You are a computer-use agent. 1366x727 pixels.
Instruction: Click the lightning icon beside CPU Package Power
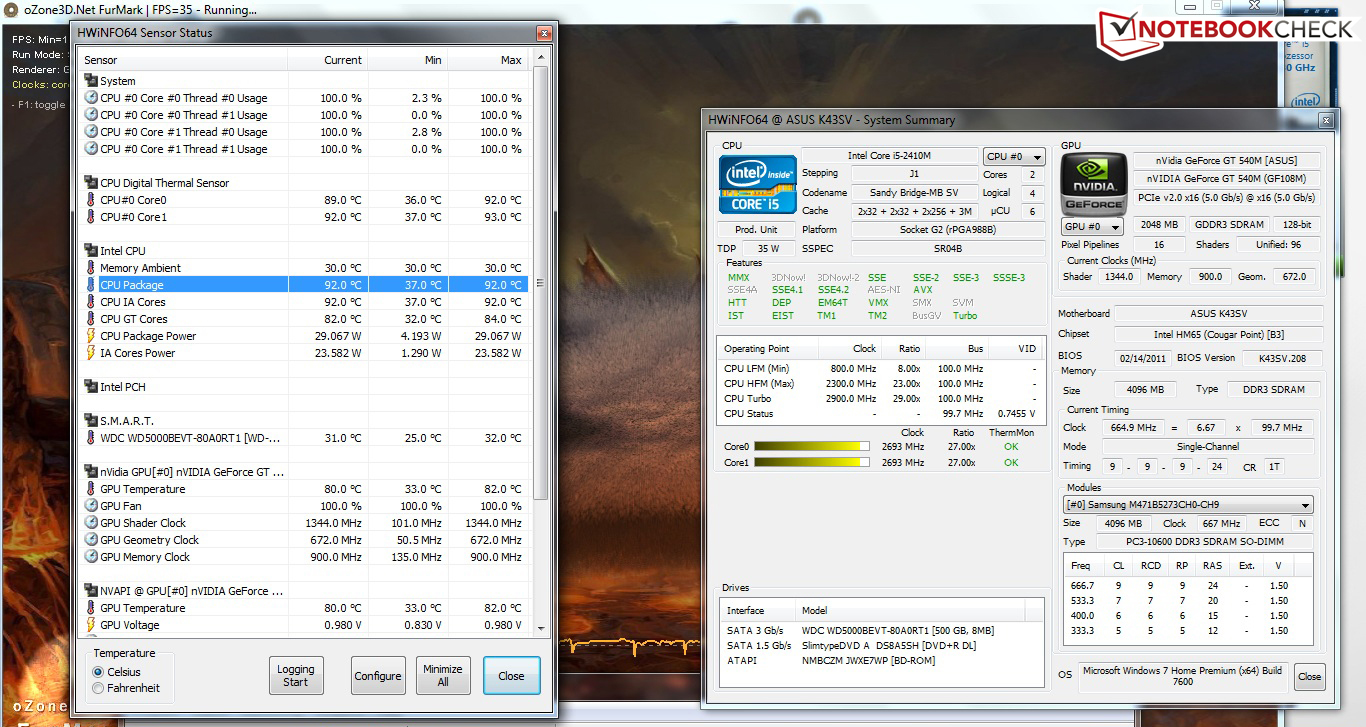pos(91,336)
